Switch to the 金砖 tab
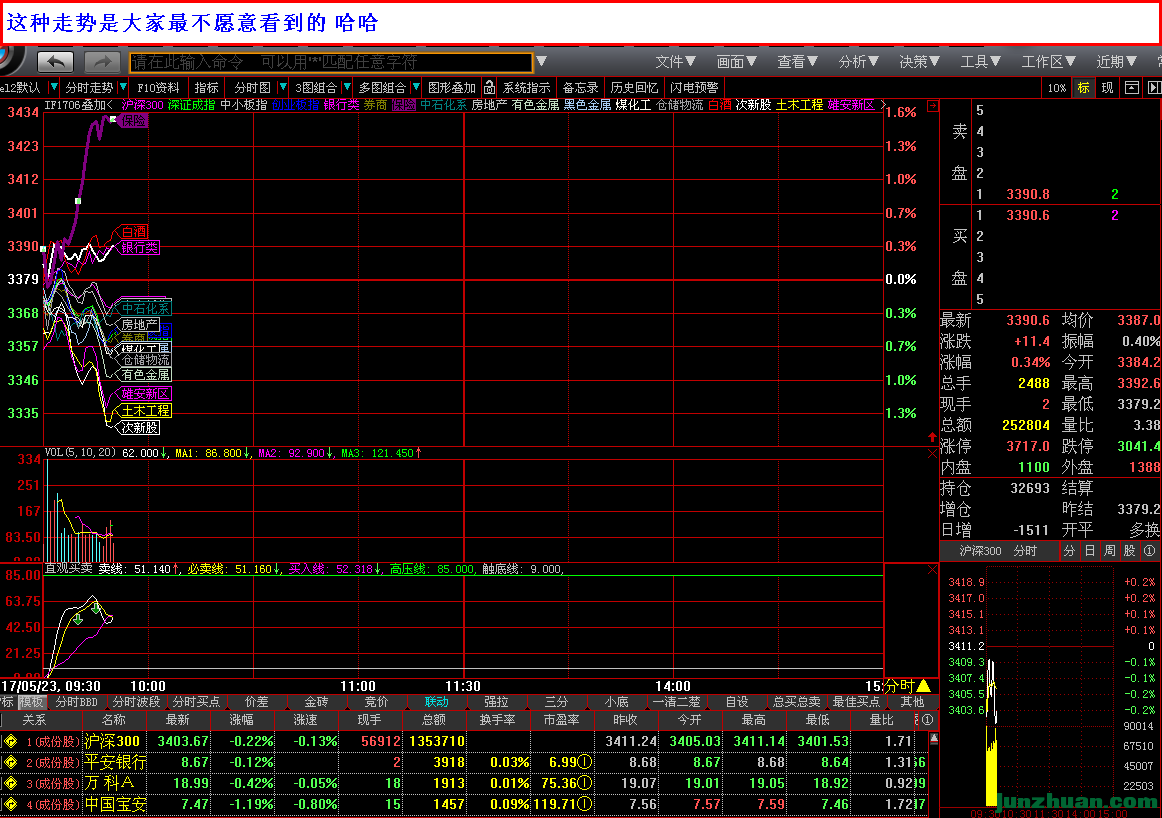This screenshot has width=1162, height=818. coord(316,702)
